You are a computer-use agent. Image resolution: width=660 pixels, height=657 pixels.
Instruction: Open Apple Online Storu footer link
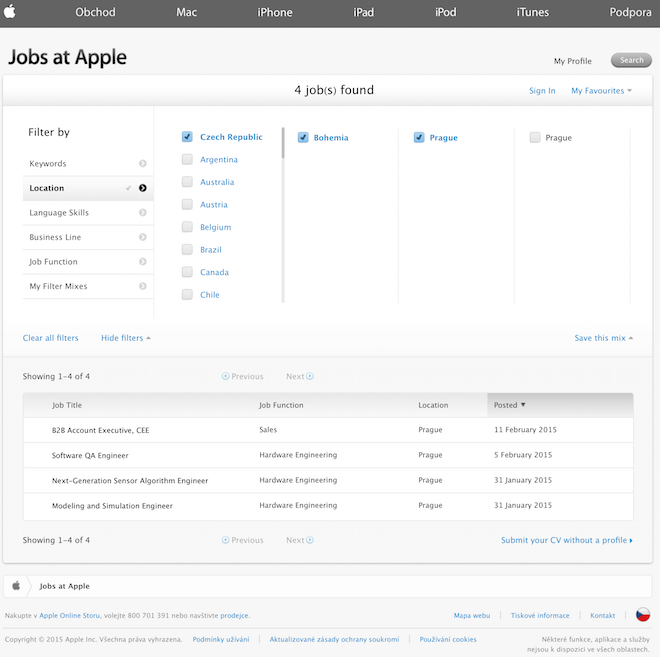(69, 615)
